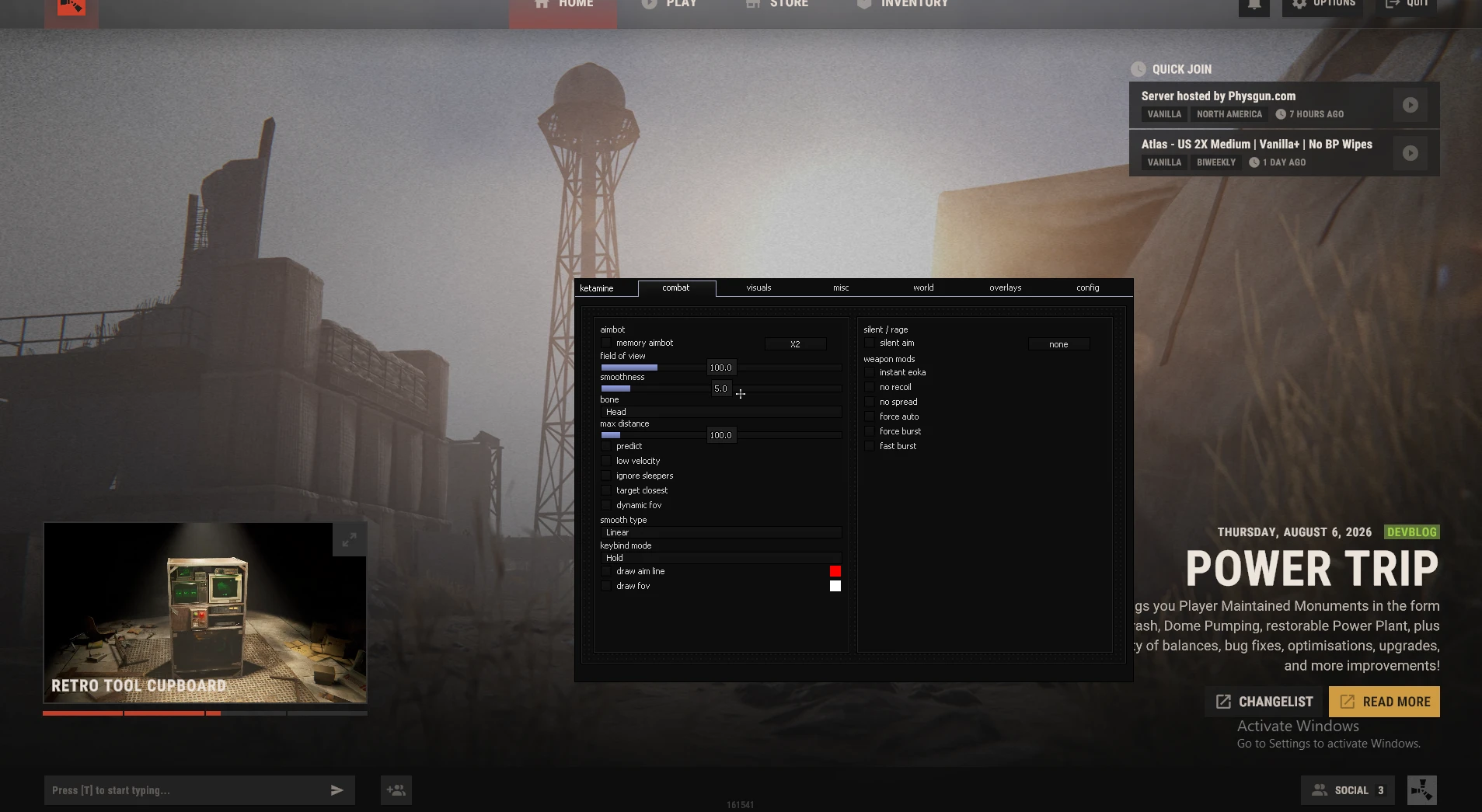Image resolution: width=1482 pixels, height=812 pixels.
Task: Switch to the visuals tab
Action: pyautogui.click(x=758, y=288)
